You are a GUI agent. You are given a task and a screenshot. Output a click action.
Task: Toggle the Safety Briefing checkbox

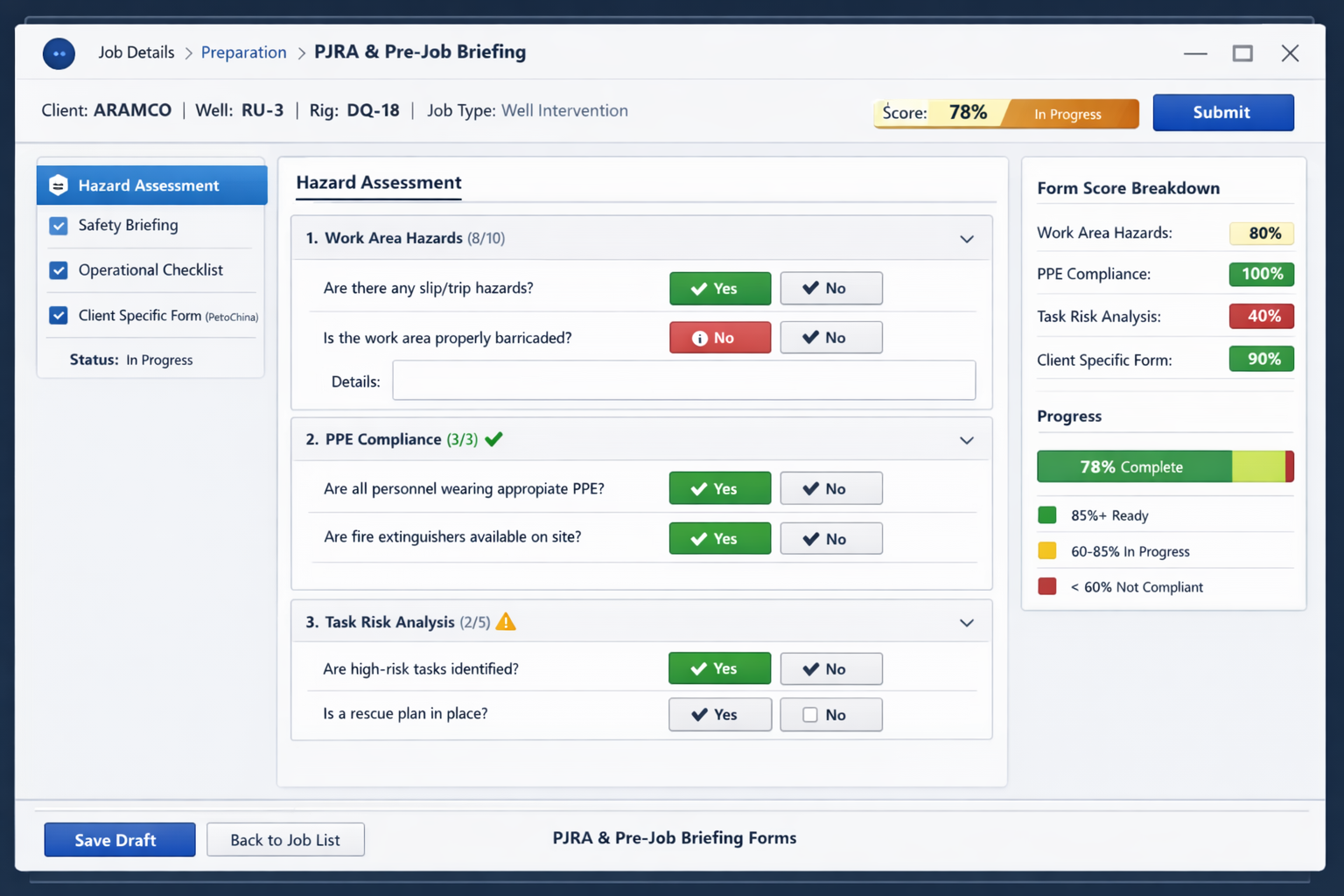coord(59,226)
